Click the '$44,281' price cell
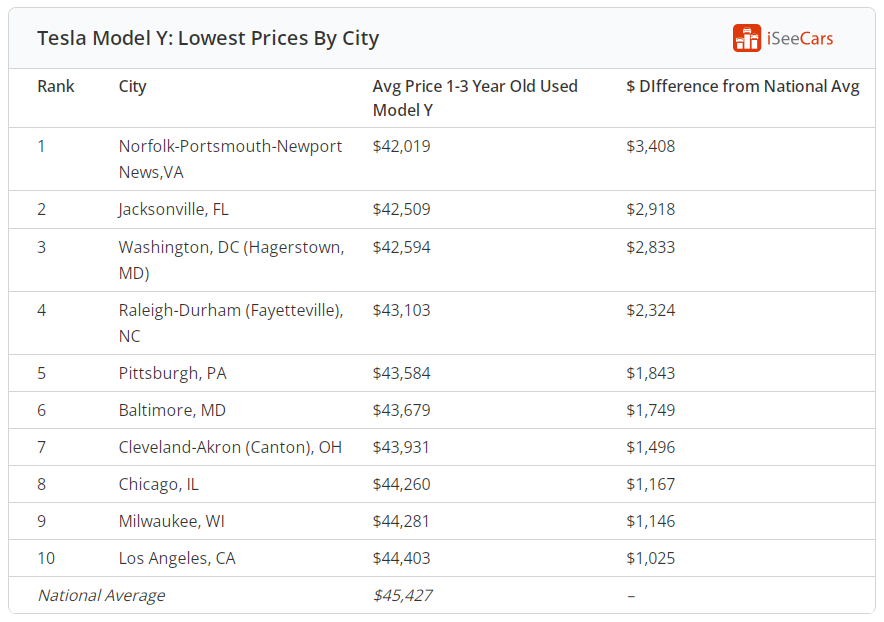This screenshot has height=622, width=884. [x=401, y=522]
